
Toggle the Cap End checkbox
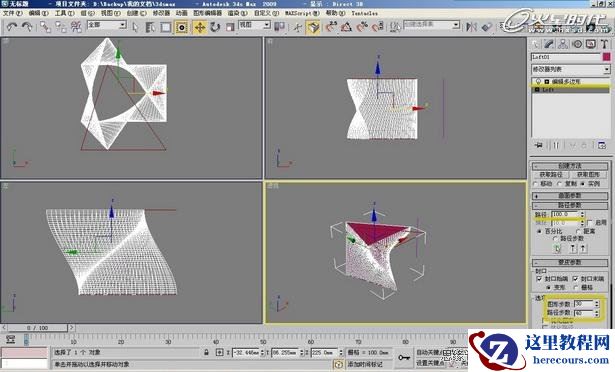pyautogui.click(x=575, y=279)
